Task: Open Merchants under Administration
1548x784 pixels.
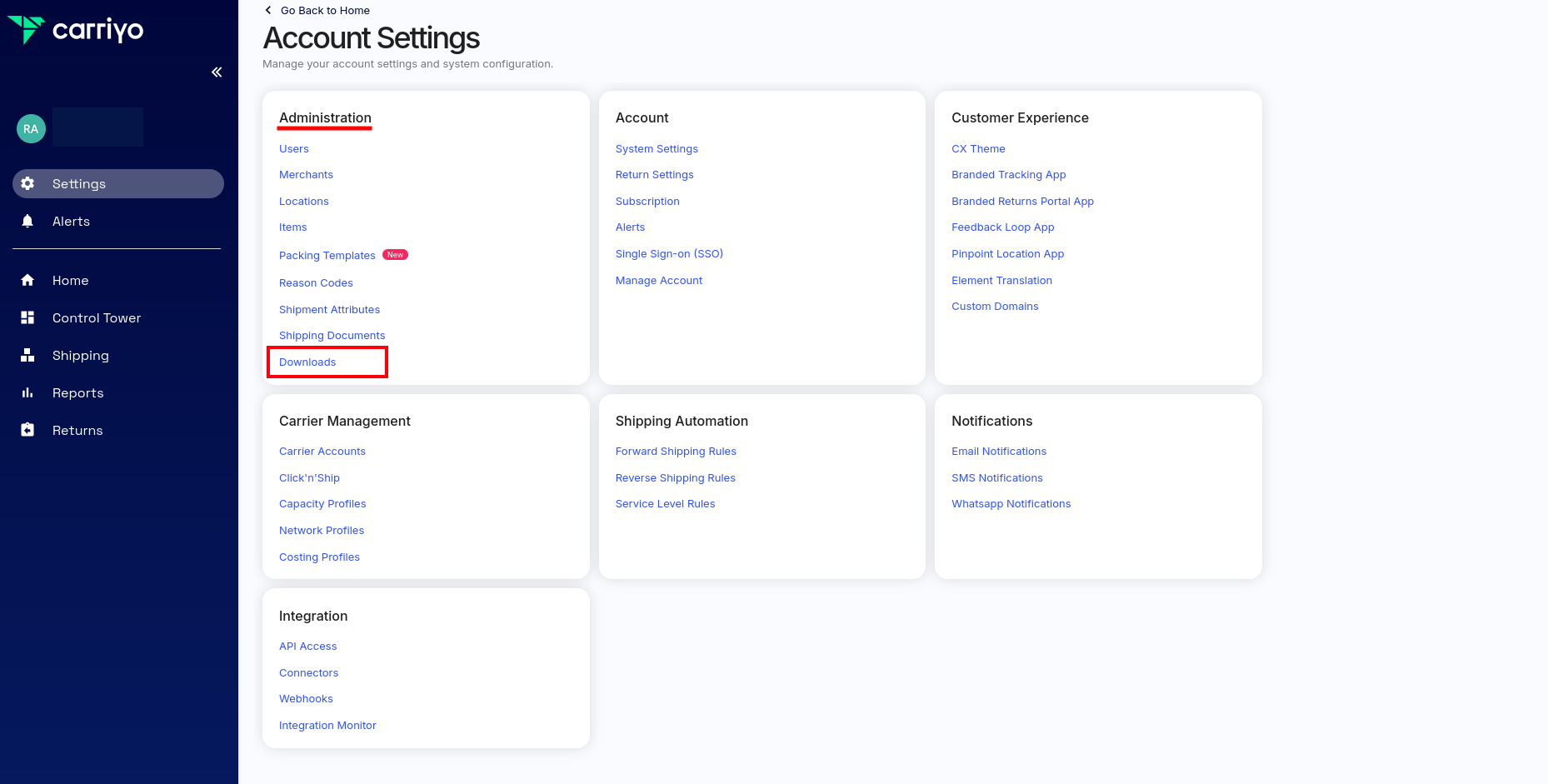Action: tap(306, 174)
